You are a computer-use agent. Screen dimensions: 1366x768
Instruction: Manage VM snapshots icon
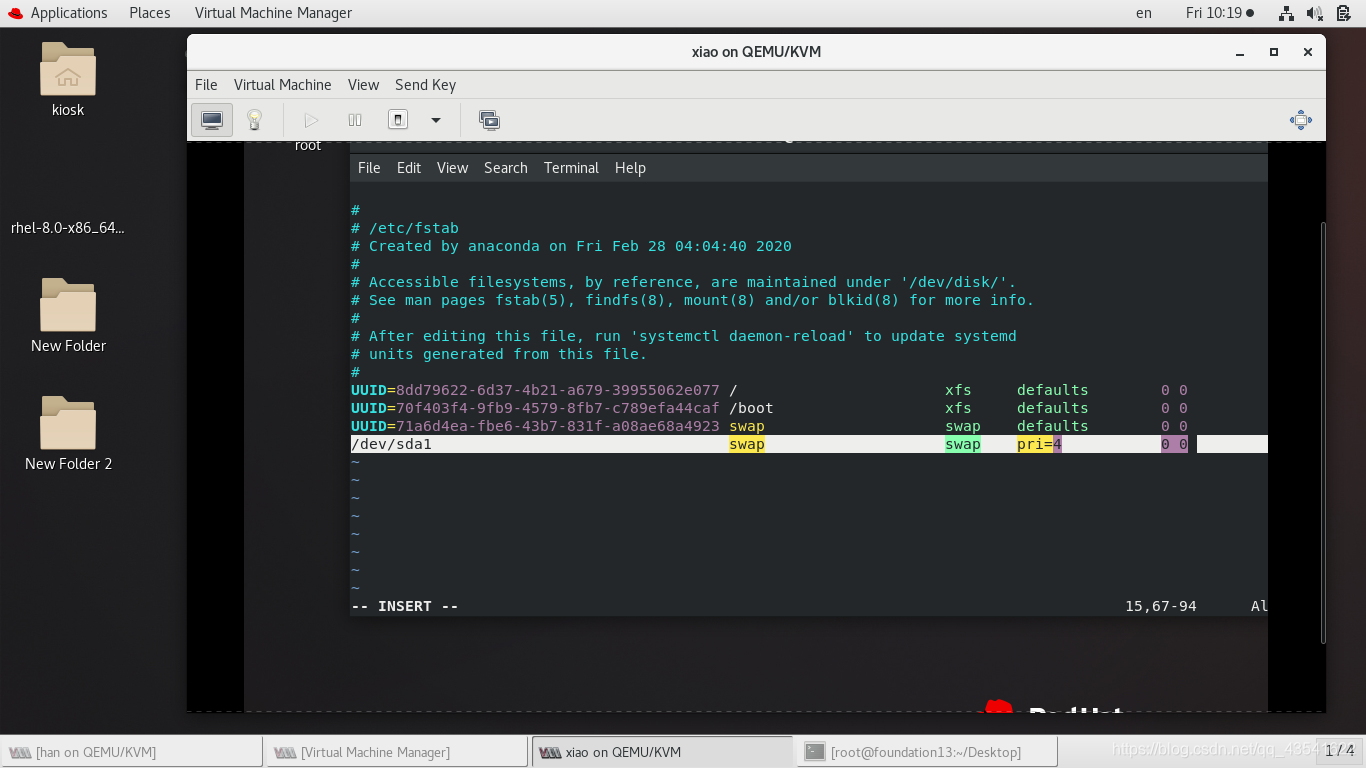pyautogui.click(x=489, y=120)
